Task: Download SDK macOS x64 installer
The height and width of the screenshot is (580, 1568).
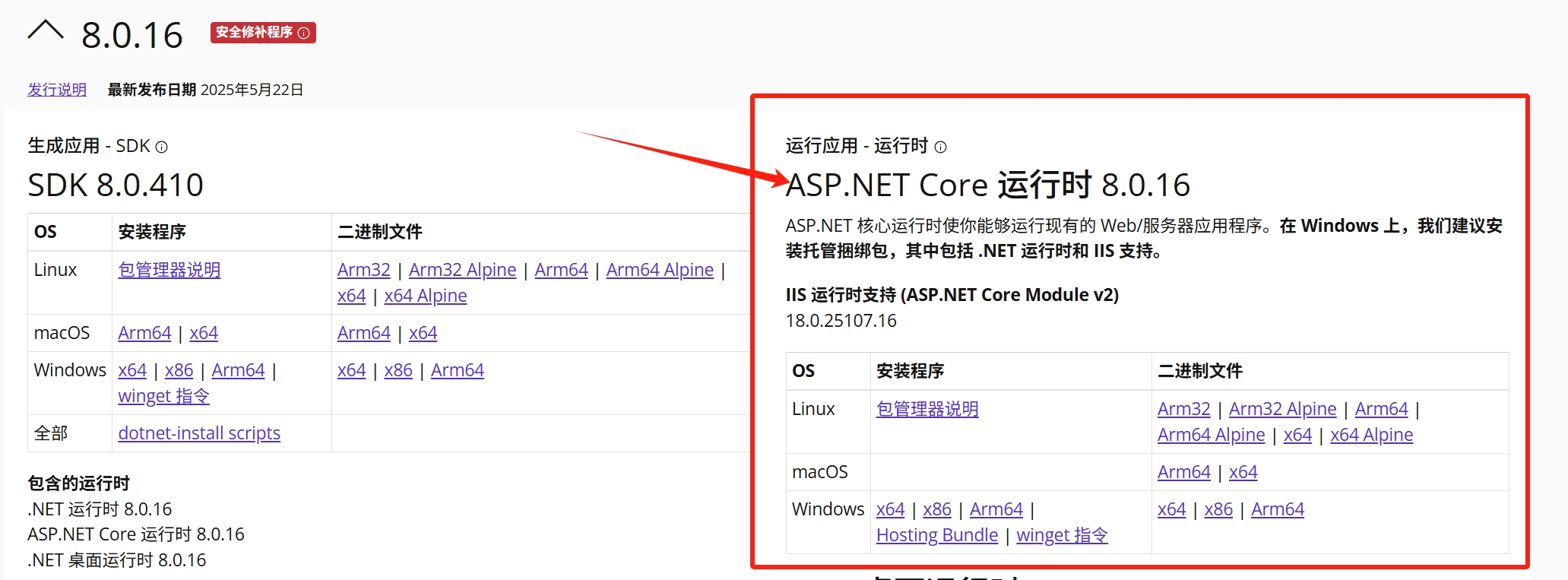Action: tap(204, 333)
